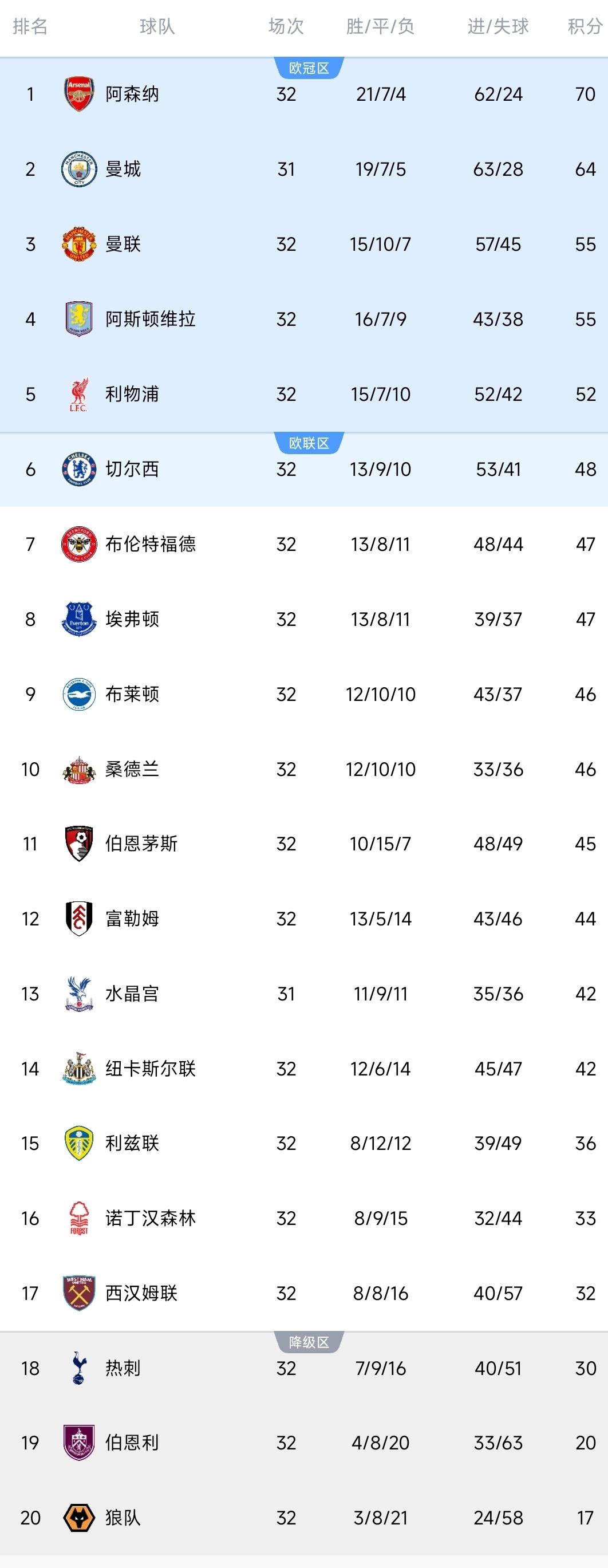This screenshot has width=608, height=1568.
Task: Tap the Manchester United crest
Action: tap(79, 244)
